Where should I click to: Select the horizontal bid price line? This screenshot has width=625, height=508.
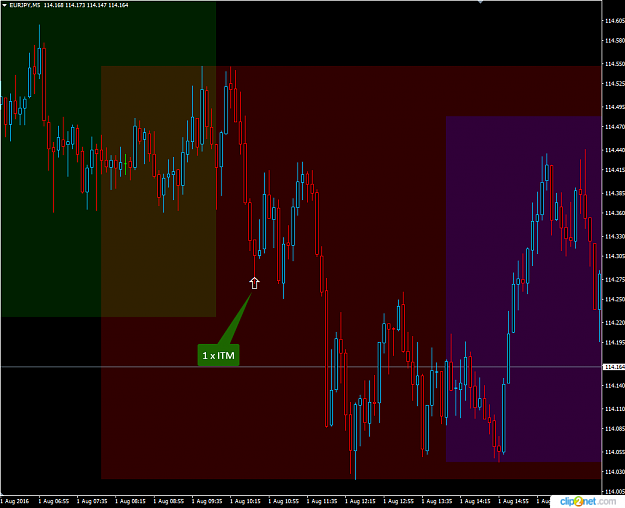click(x=301, y=366)
